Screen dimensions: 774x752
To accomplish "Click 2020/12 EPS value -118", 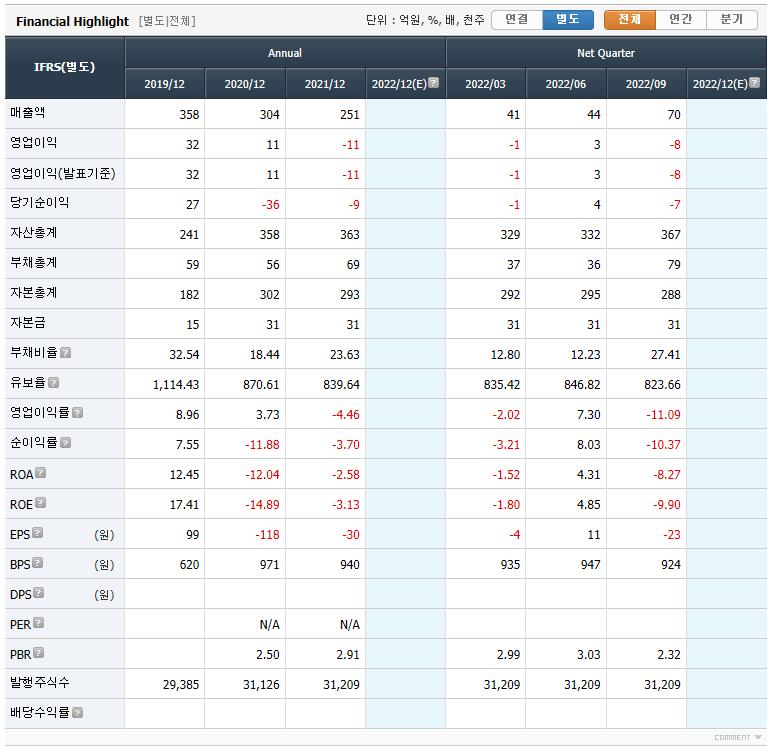I will 267,534.
